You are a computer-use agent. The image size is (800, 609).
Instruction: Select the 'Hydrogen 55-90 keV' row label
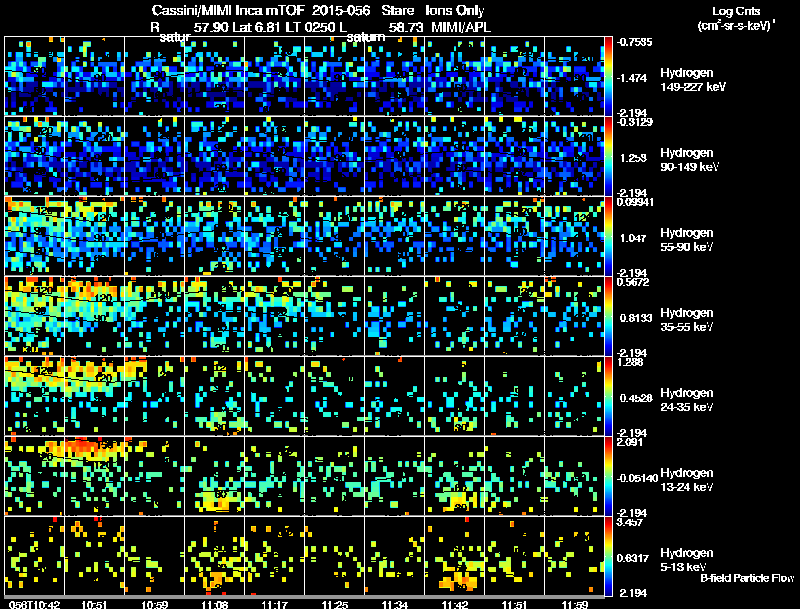pos(687,240)
